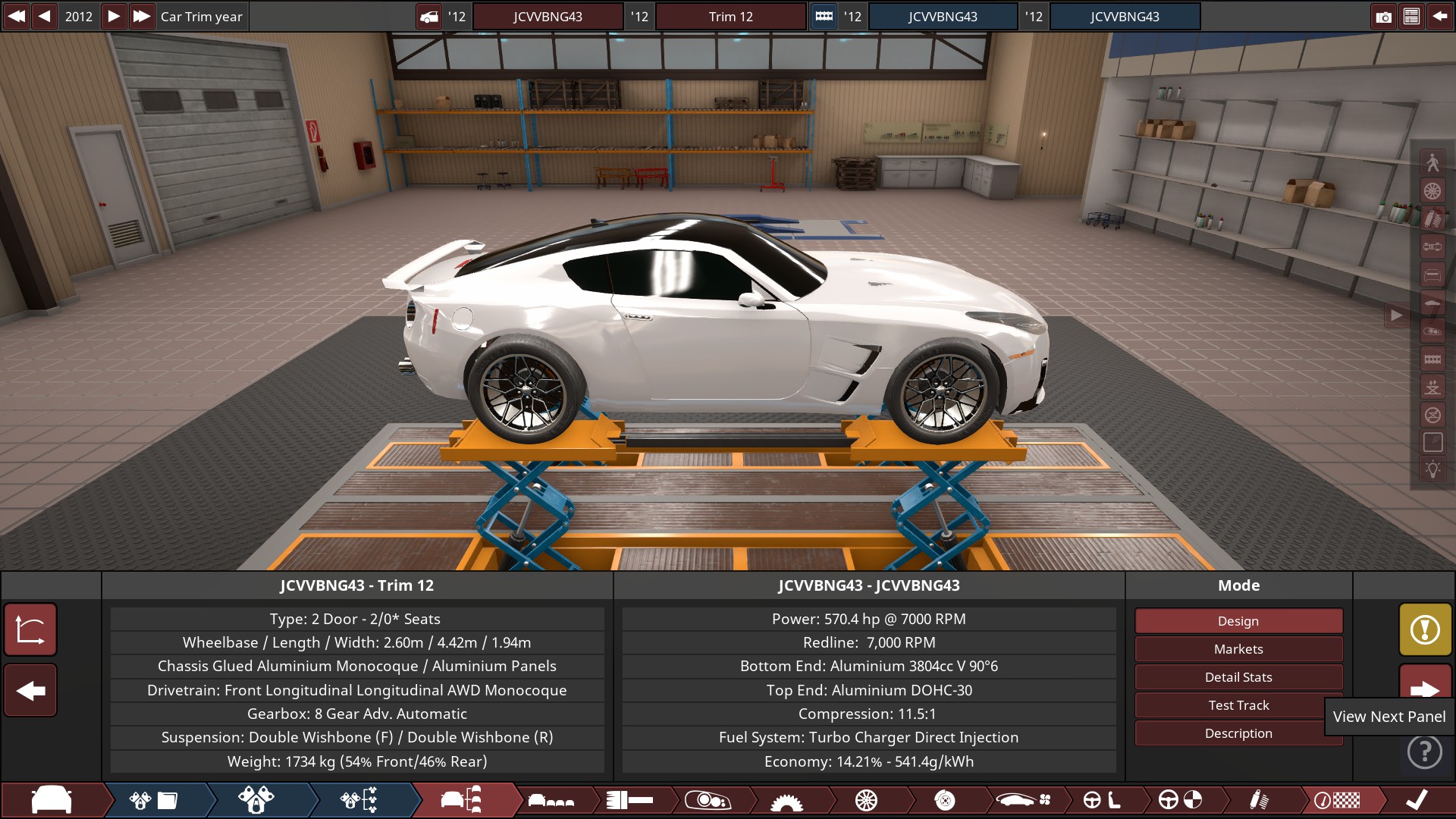Image resolution: width=1456 pixels, height=819 pixels.
Task: Jump back multiple years with double-left arrow
Action: (x=16, y=16)
